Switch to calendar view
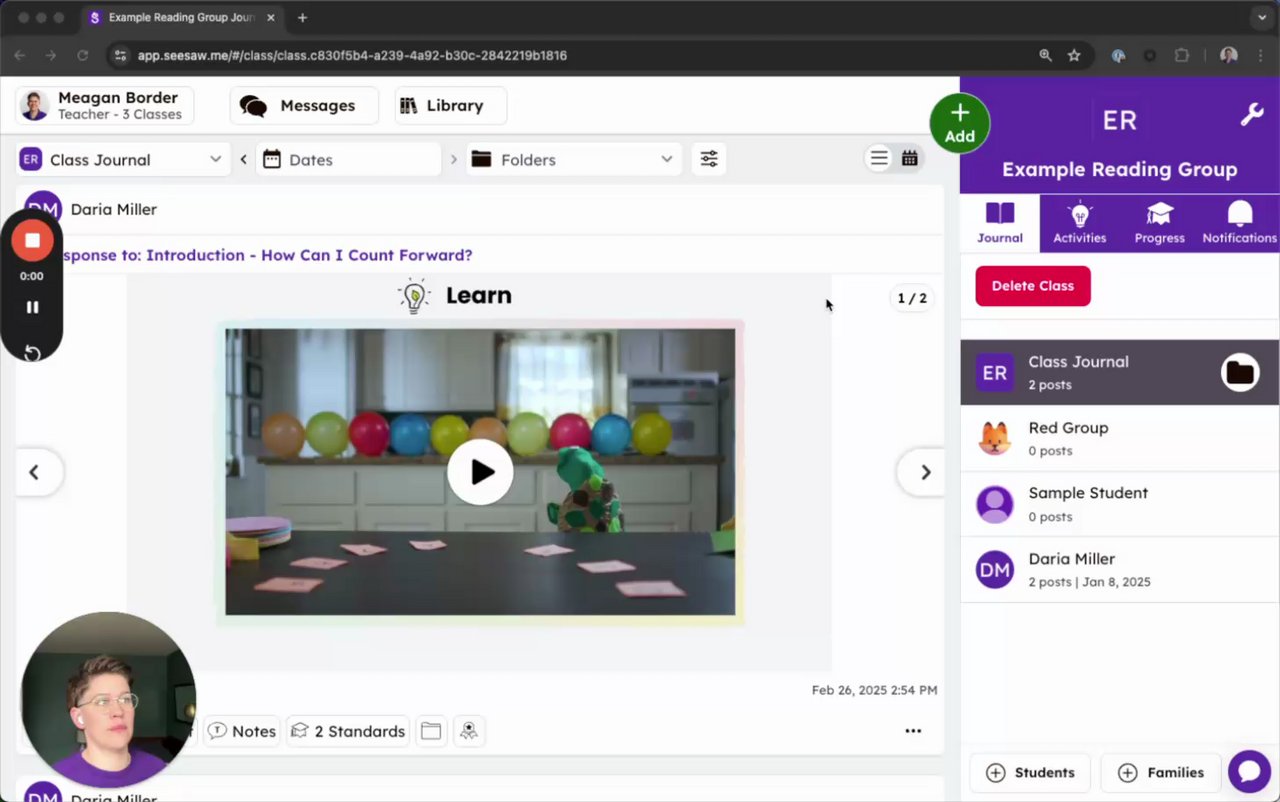 [x=910, y=158]
